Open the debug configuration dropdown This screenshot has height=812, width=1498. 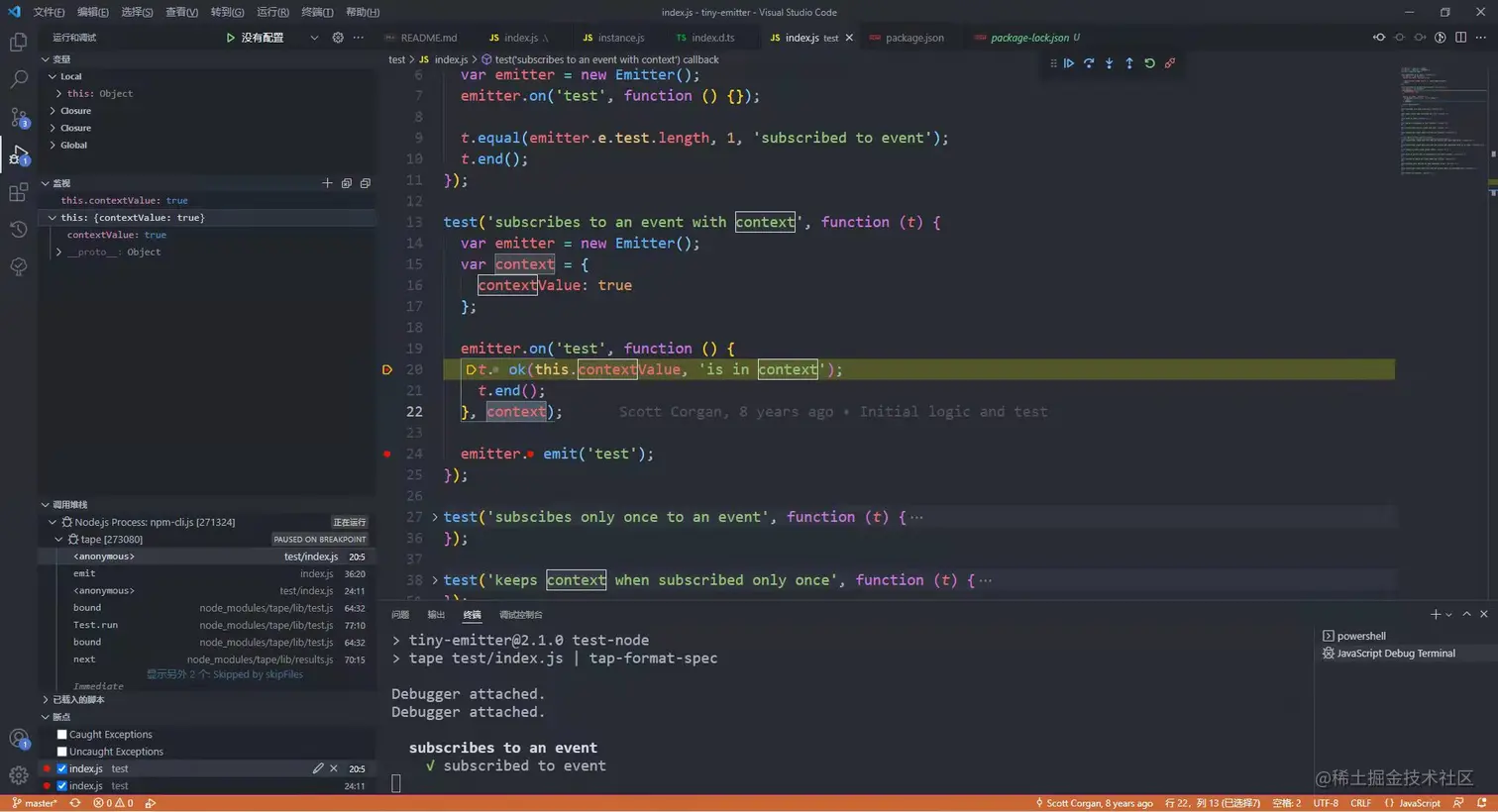click(314, 38)
